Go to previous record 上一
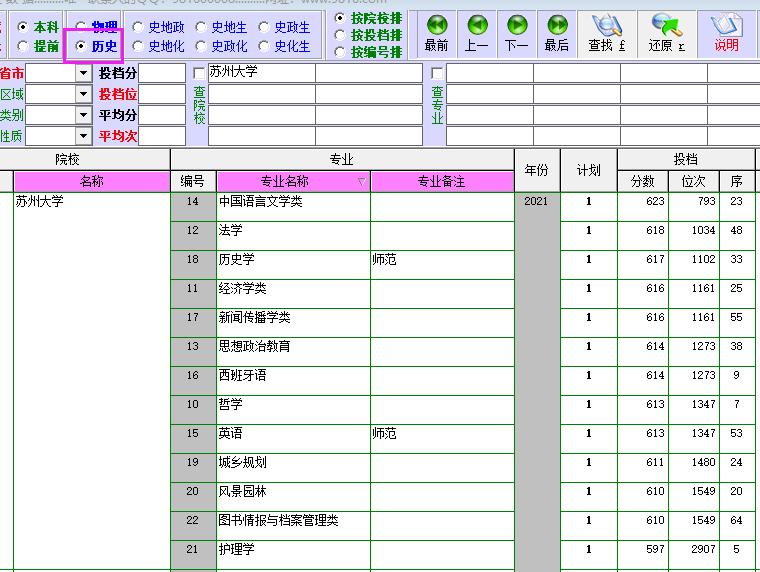The height and width of the screenshot is (572, 760). [476, 34]
